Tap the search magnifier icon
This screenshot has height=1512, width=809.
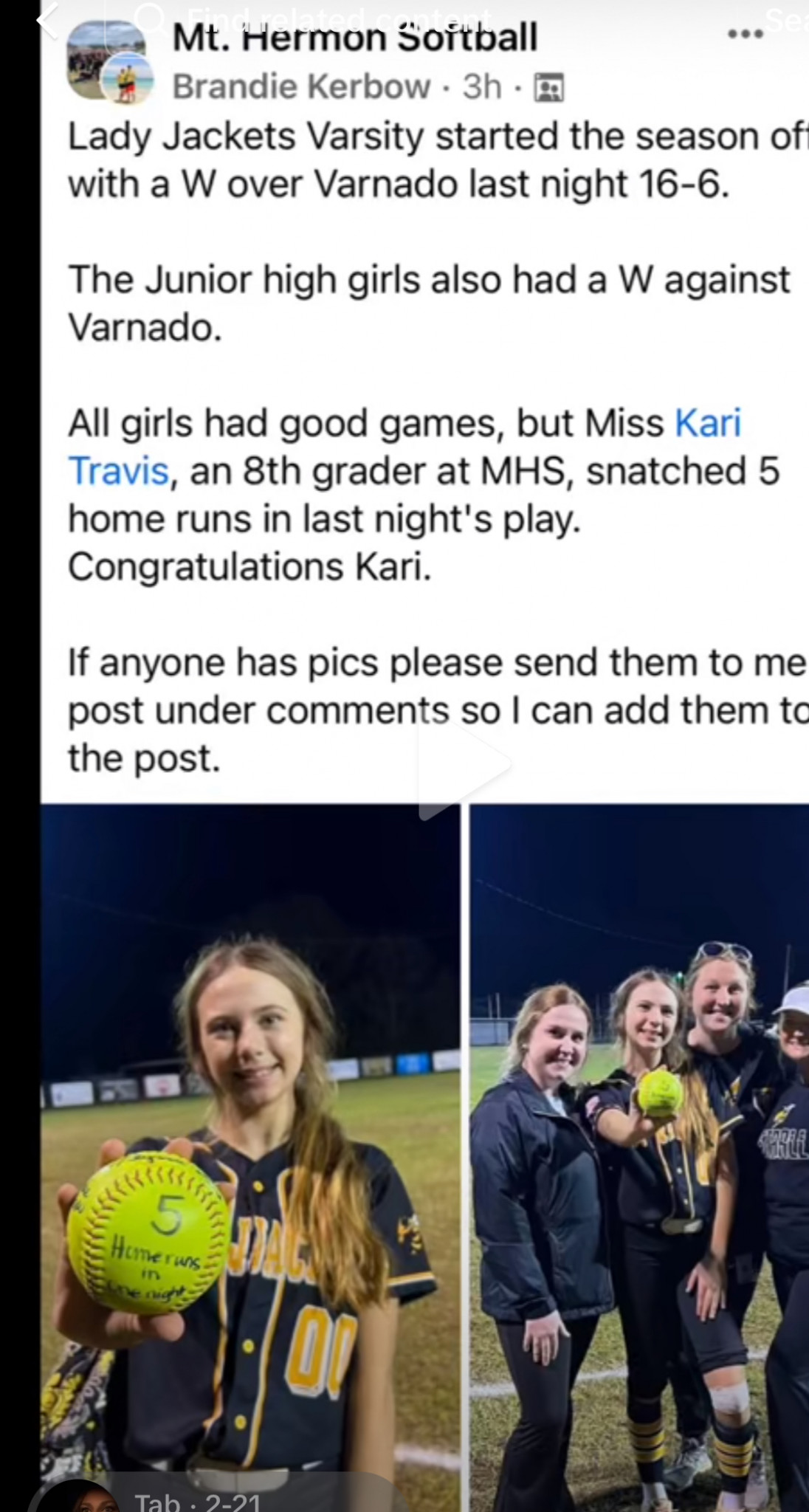point(151,19)
